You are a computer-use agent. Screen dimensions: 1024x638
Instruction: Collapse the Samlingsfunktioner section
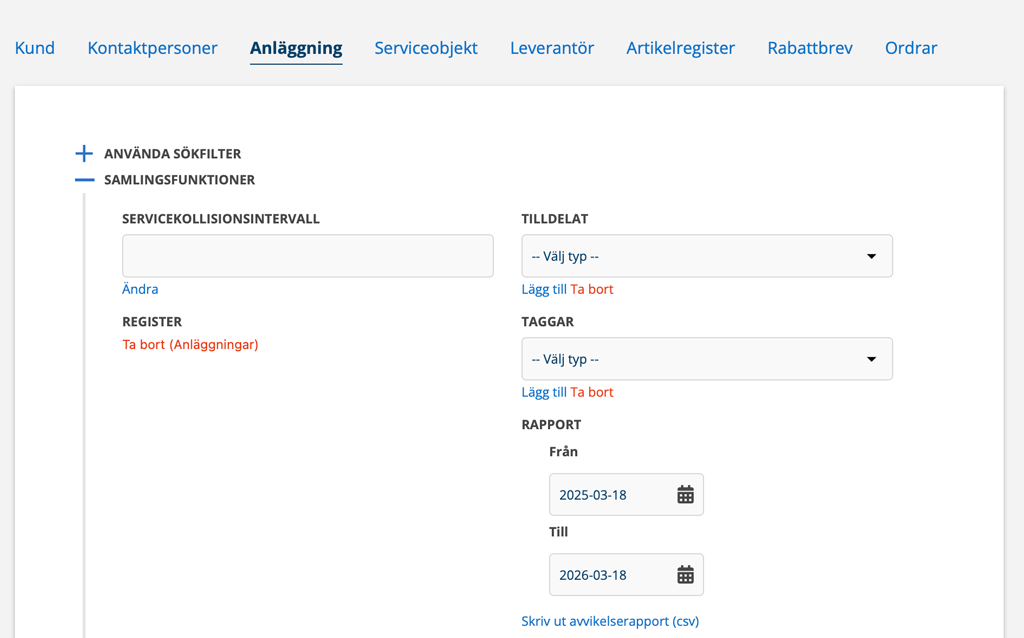click(x=85, y=180)
